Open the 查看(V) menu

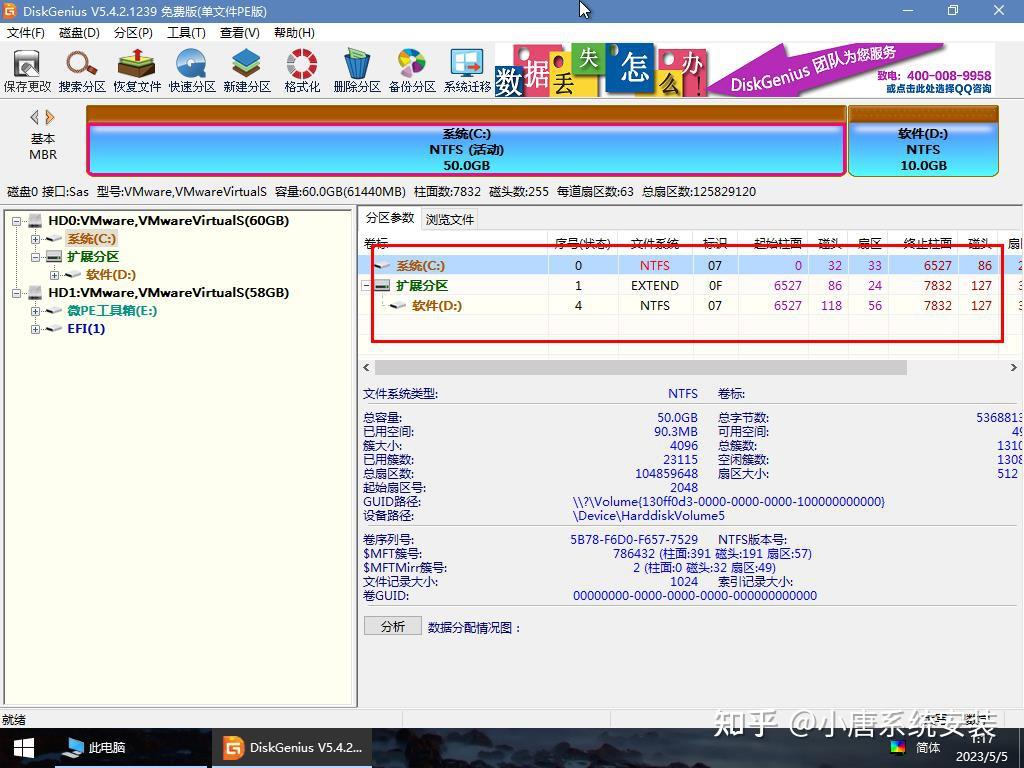pyautogui.click(x=240, y=33)
